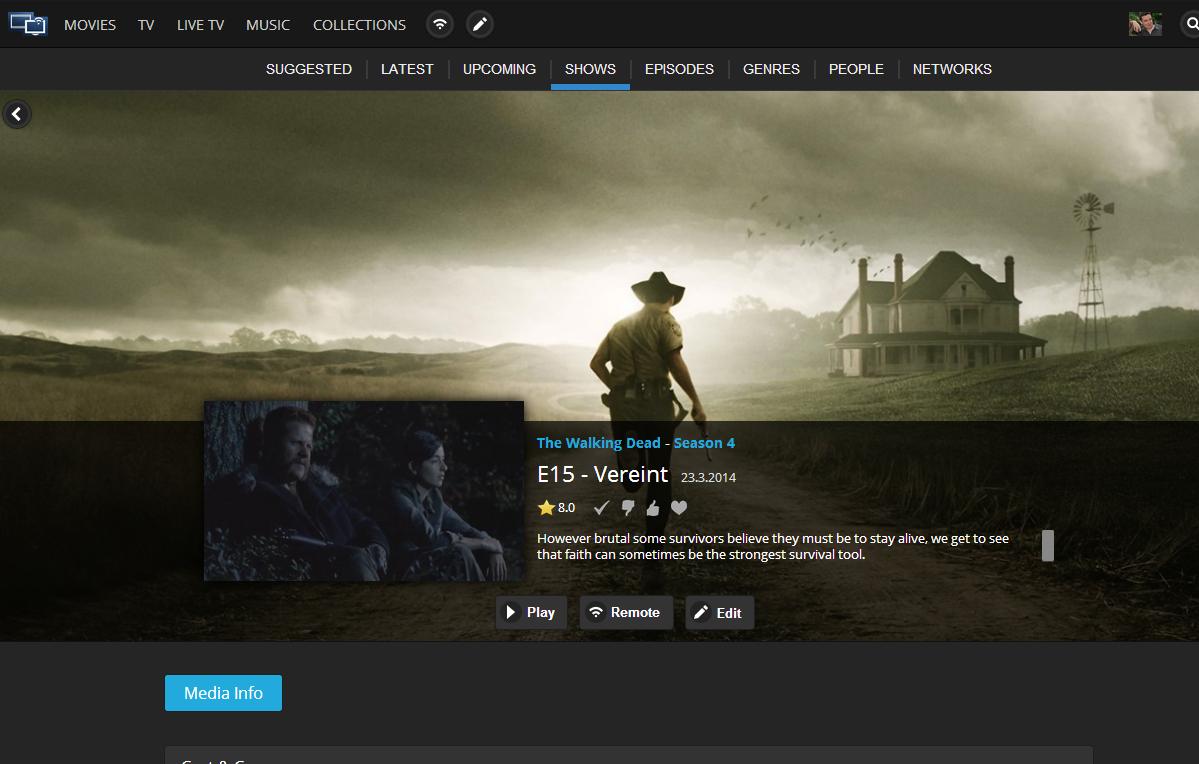Switch to the Genres tab
This screenshot has height=764, width=1199.
click(x=772, y=70)
